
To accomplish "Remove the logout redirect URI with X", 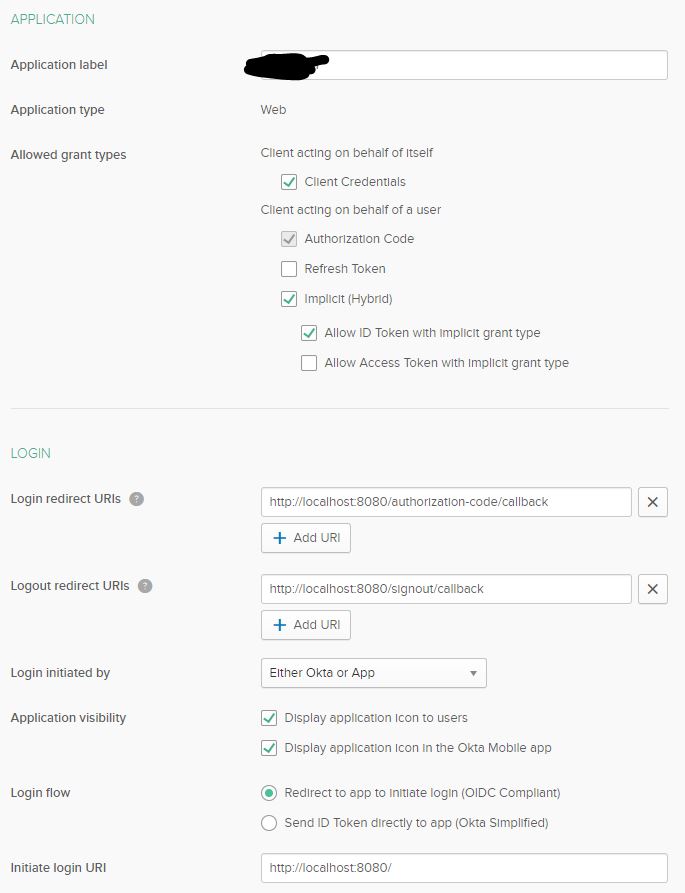I will tap(653, 589).
